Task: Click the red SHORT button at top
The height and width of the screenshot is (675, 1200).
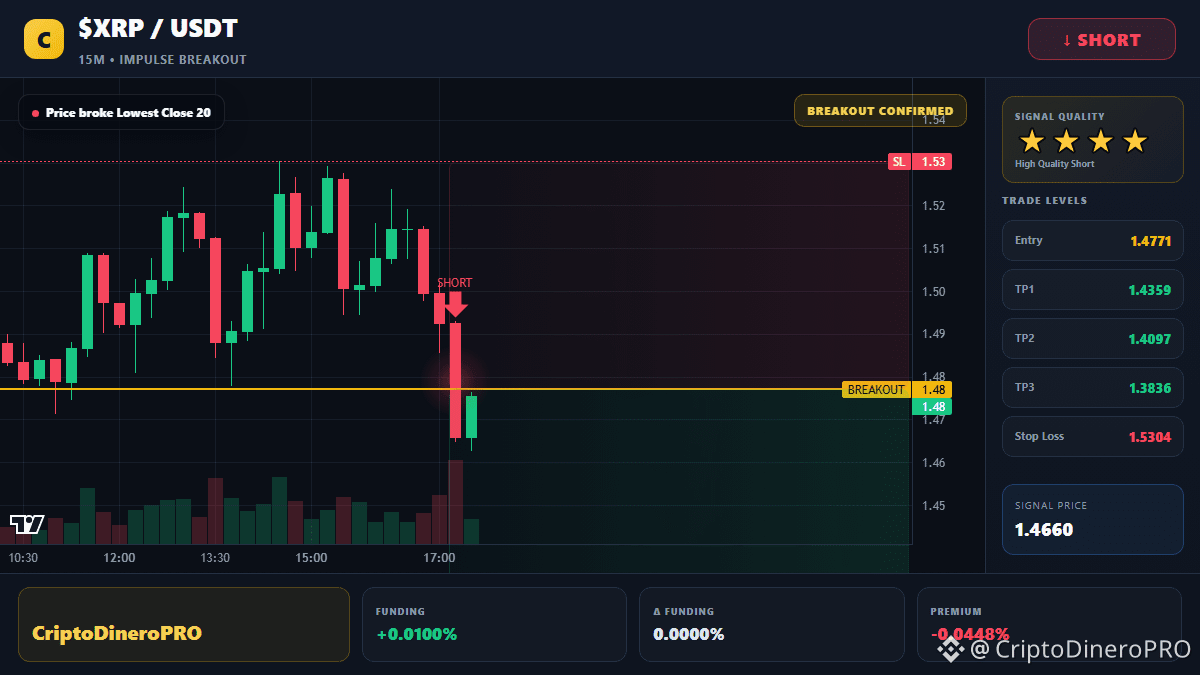Action: [x=1102, y=39]
